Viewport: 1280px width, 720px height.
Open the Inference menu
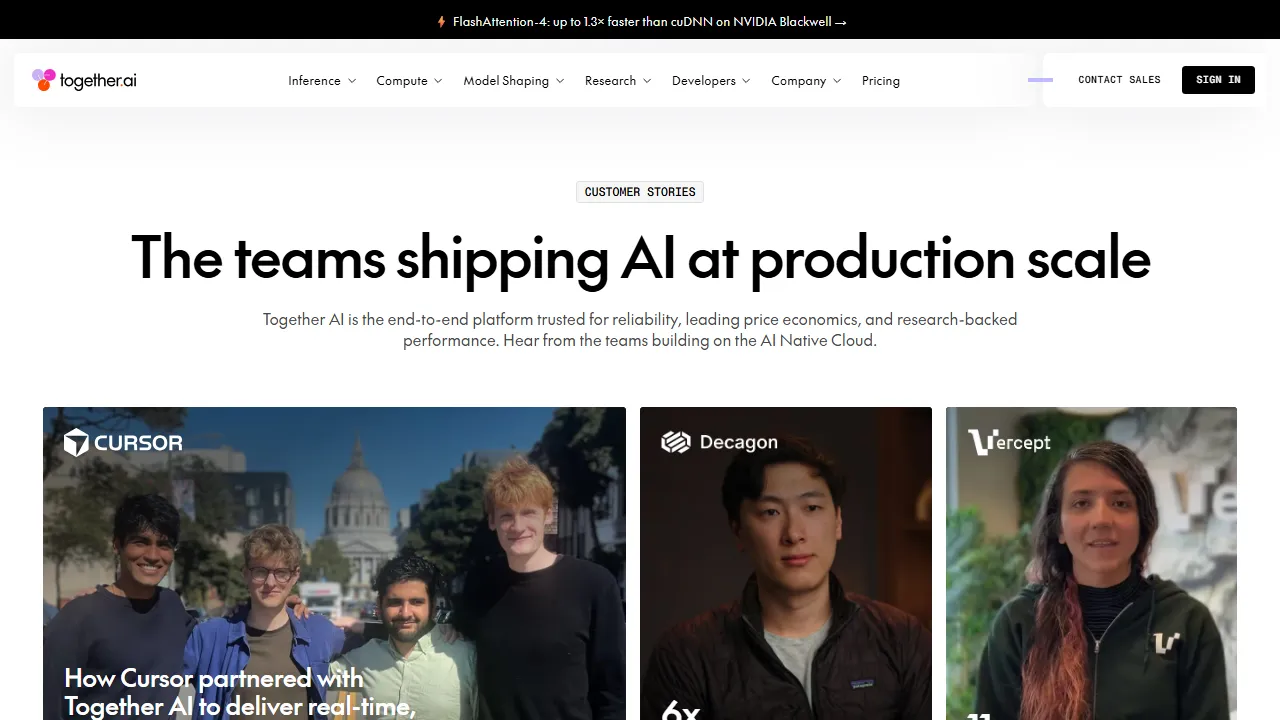pyautogui.click(x=314, y=81)
